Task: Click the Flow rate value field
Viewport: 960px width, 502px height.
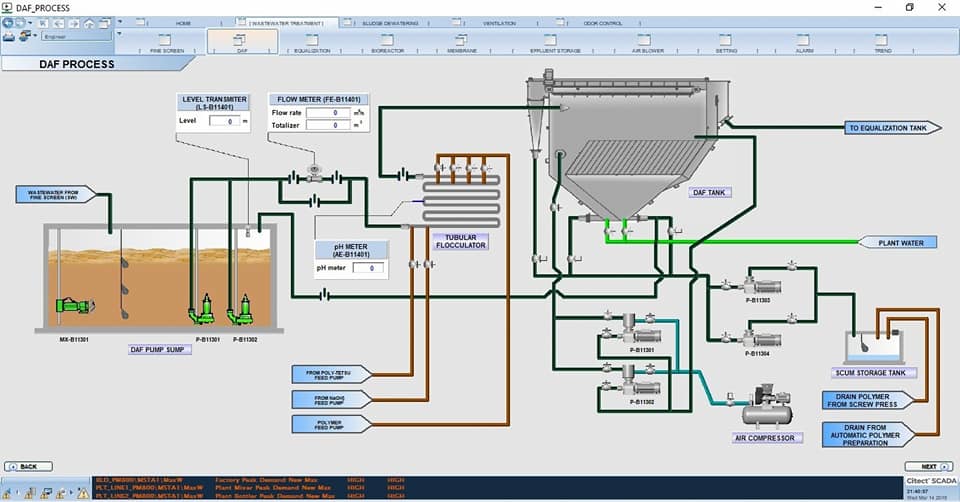Action: [x=328, y=113]
